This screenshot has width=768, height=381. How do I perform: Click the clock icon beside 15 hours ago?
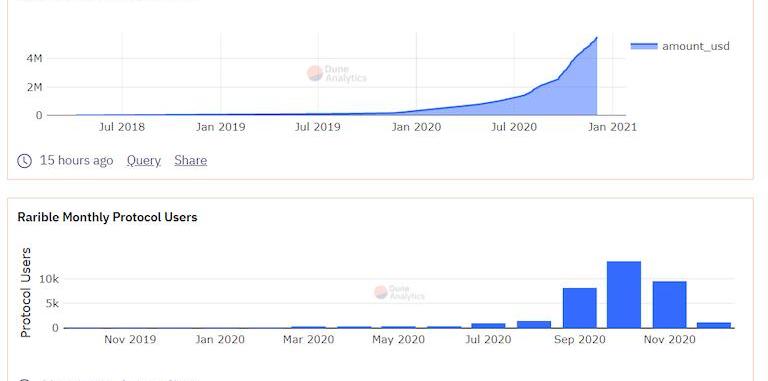pyautogui.click(x=24, y=161)
